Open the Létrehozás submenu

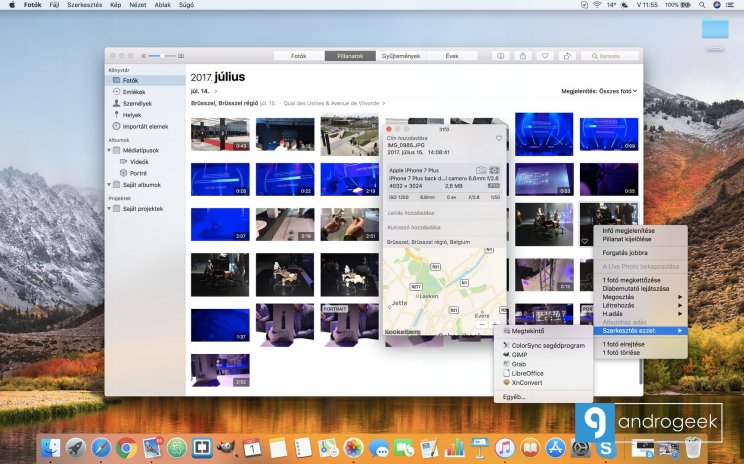pyautogui.click(x=641, y=306)
